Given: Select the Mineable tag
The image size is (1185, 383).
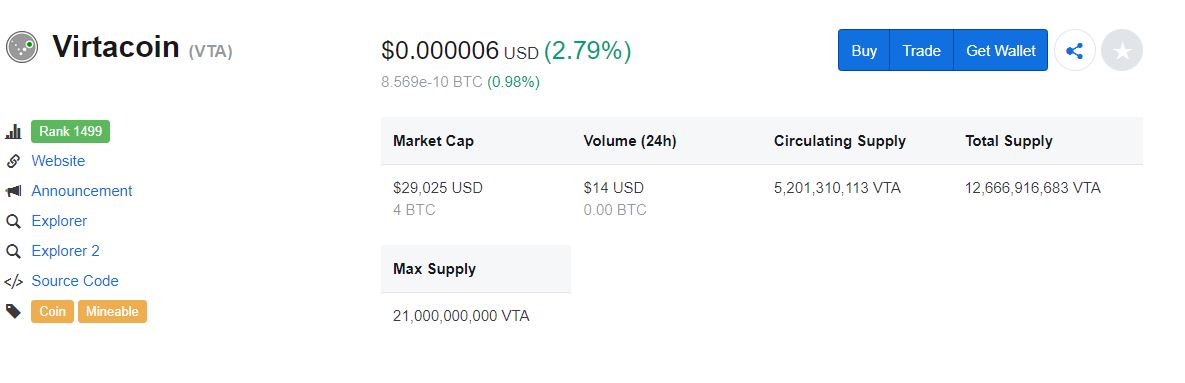Looking at the screenshot, I should [x=112, y=311].
